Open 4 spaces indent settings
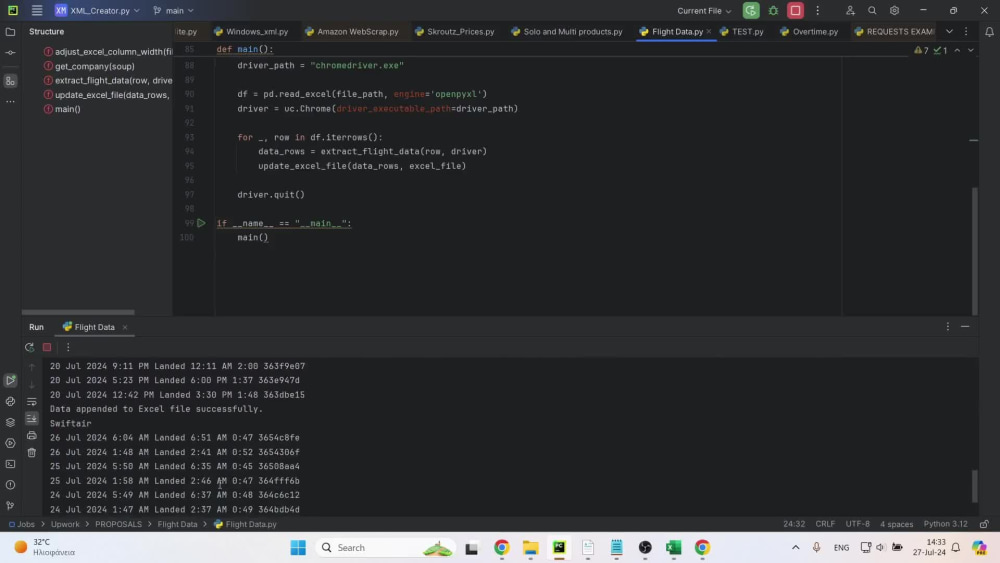Viewport: 1000px width, 563px height. tap(896, 524)
